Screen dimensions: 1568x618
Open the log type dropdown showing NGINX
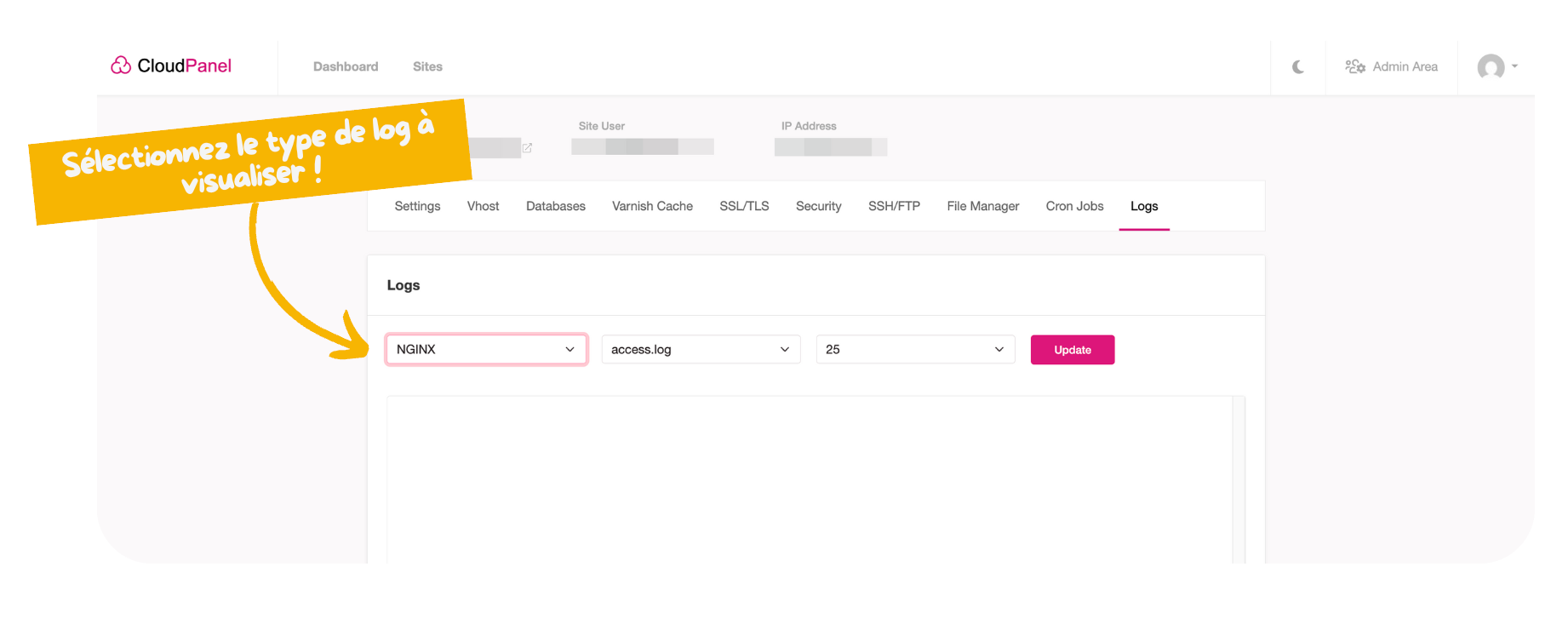486,349
